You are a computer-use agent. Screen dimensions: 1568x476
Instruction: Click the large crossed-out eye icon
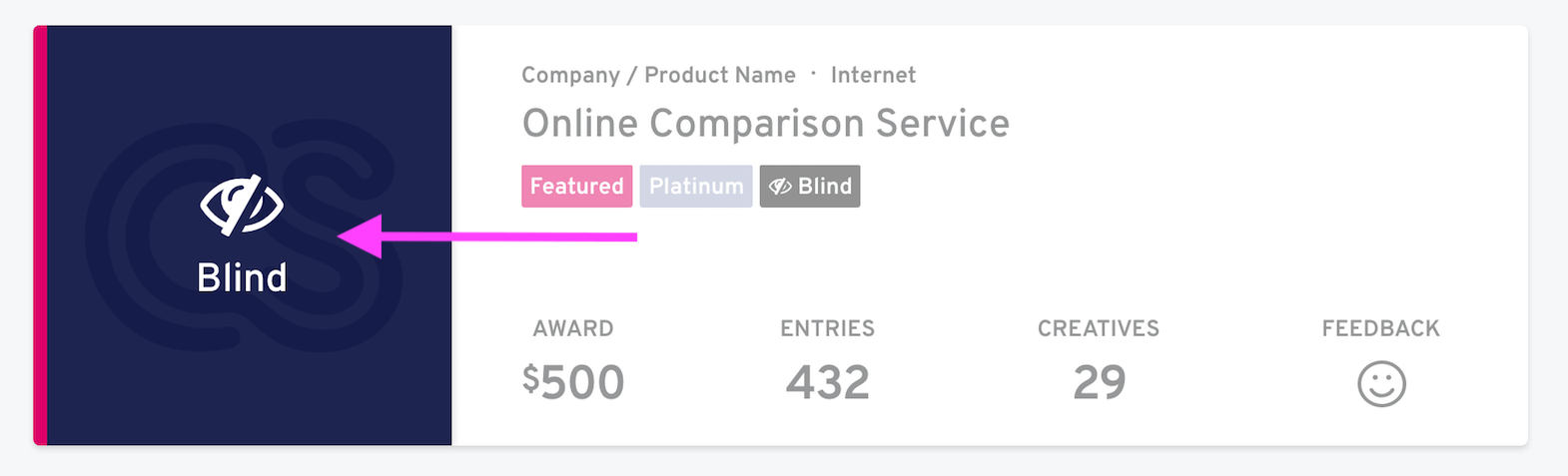tap(242, 205)
